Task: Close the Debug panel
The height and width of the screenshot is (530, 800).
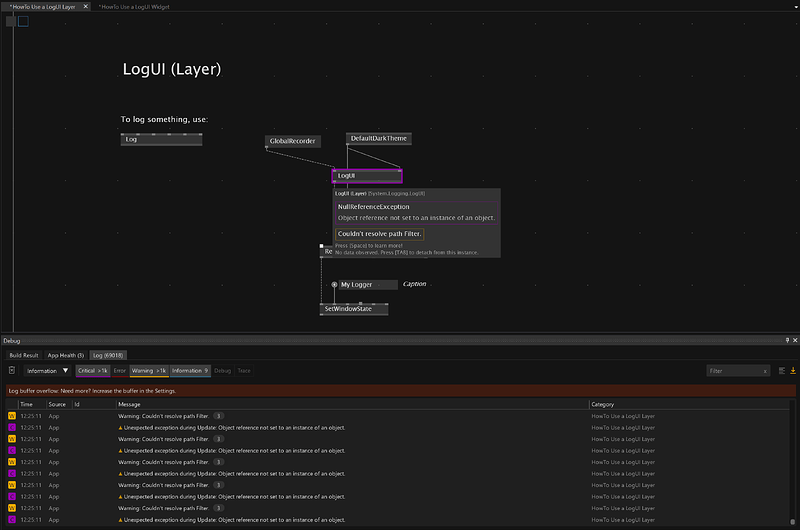Action: point(795,340)
